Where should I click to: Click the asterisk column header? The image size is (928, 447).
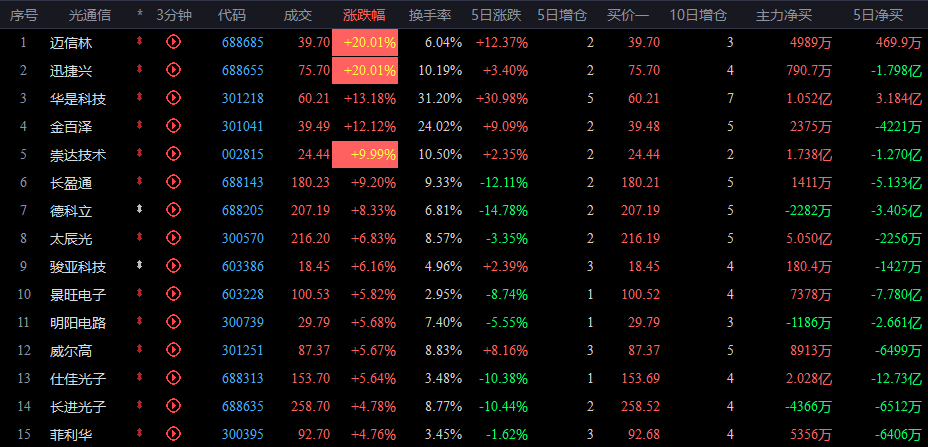point(140,14)
